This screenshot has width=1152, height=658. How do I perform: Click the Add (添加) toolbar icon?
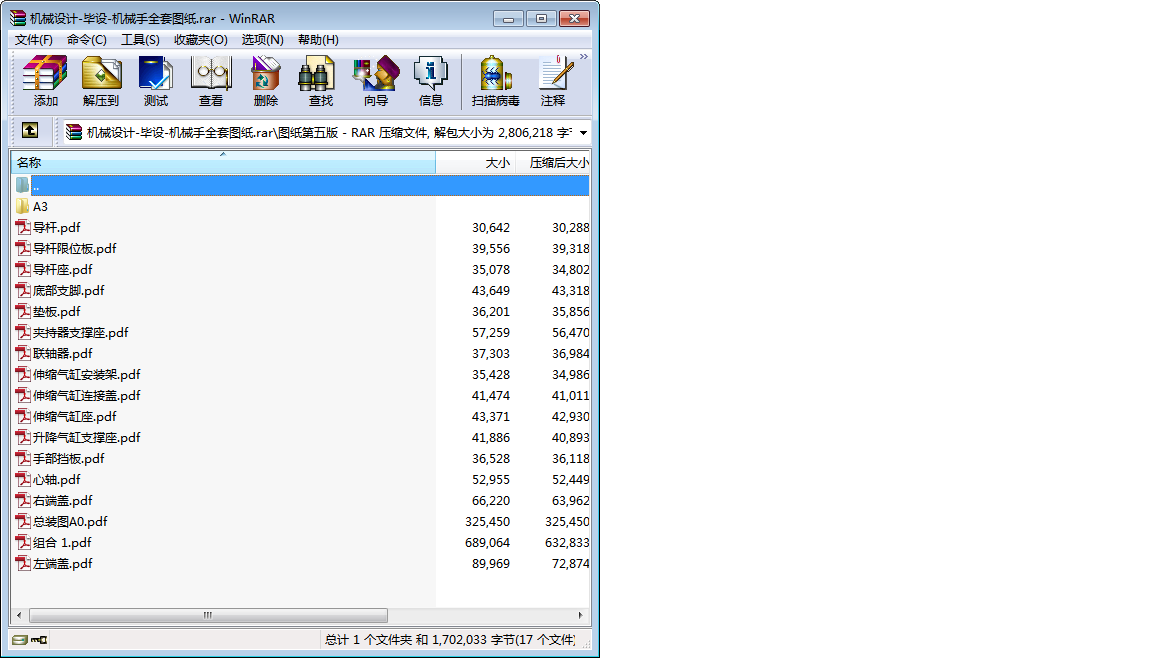pos(45,81)
